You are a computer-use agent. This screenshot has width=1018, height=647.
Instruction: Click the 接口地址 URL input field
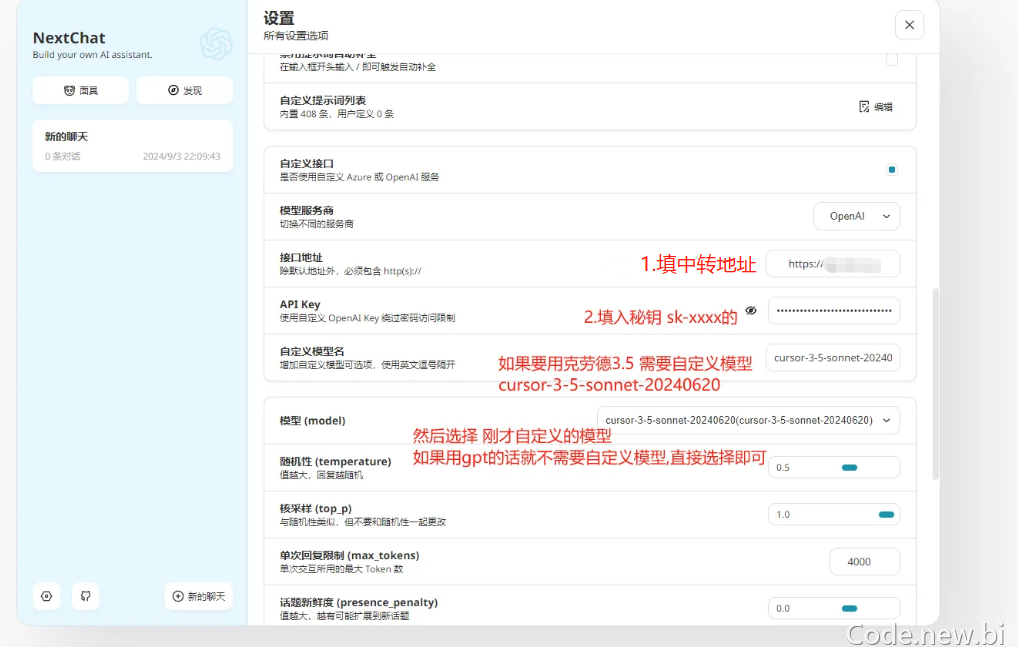pyautogui.click(x=833, y=263)
